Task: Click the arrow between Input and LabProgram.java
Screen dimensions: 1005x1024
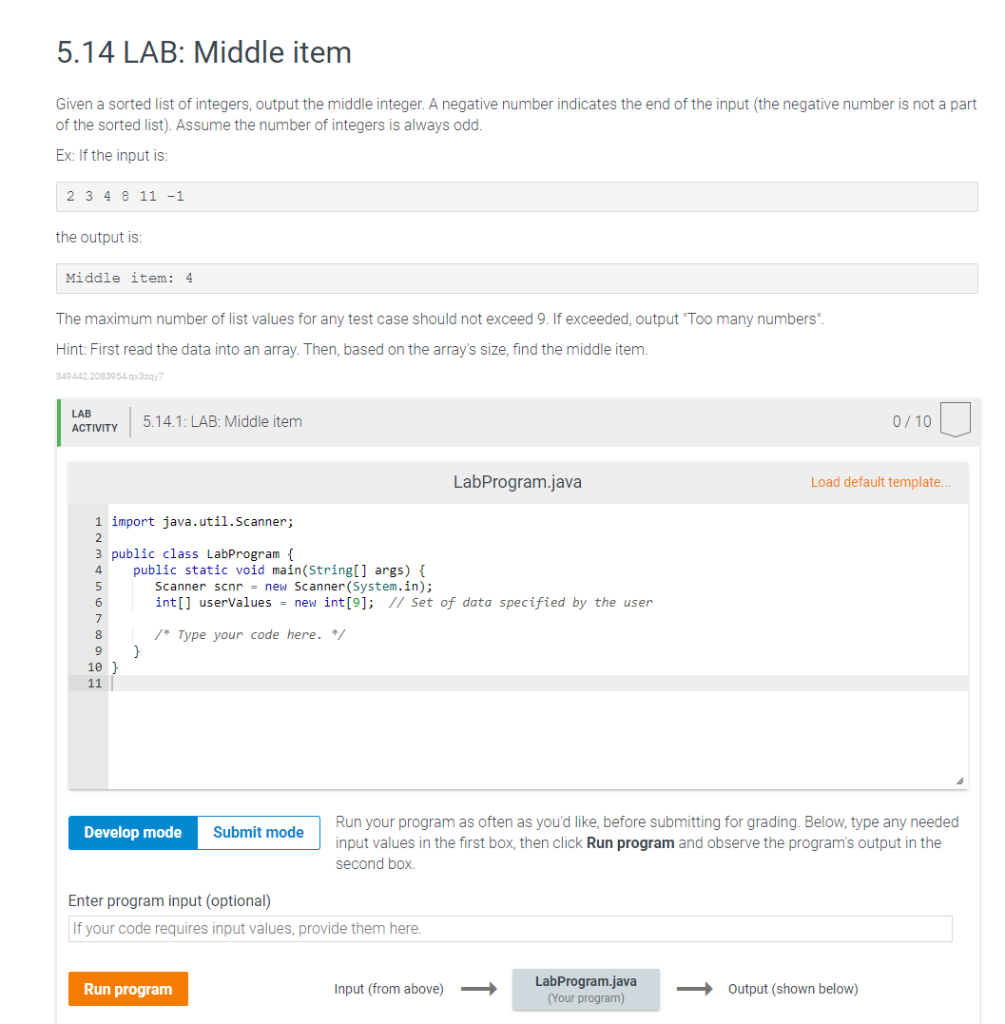Action: point(479,989)
